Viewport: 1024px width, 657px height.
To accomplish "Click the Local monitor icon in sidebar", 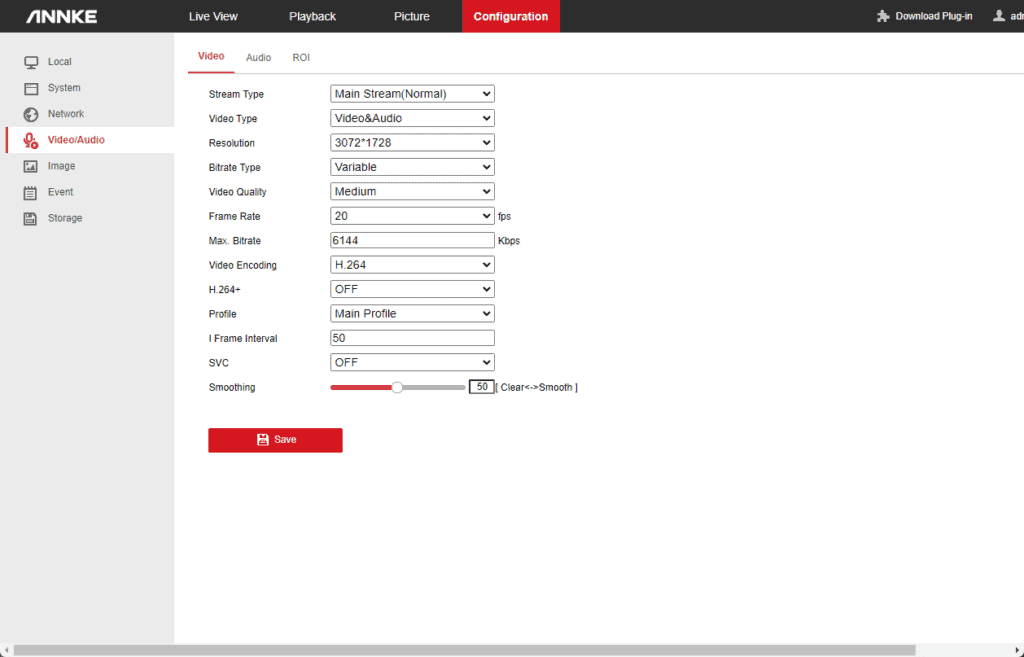I will tap(31, 62).
